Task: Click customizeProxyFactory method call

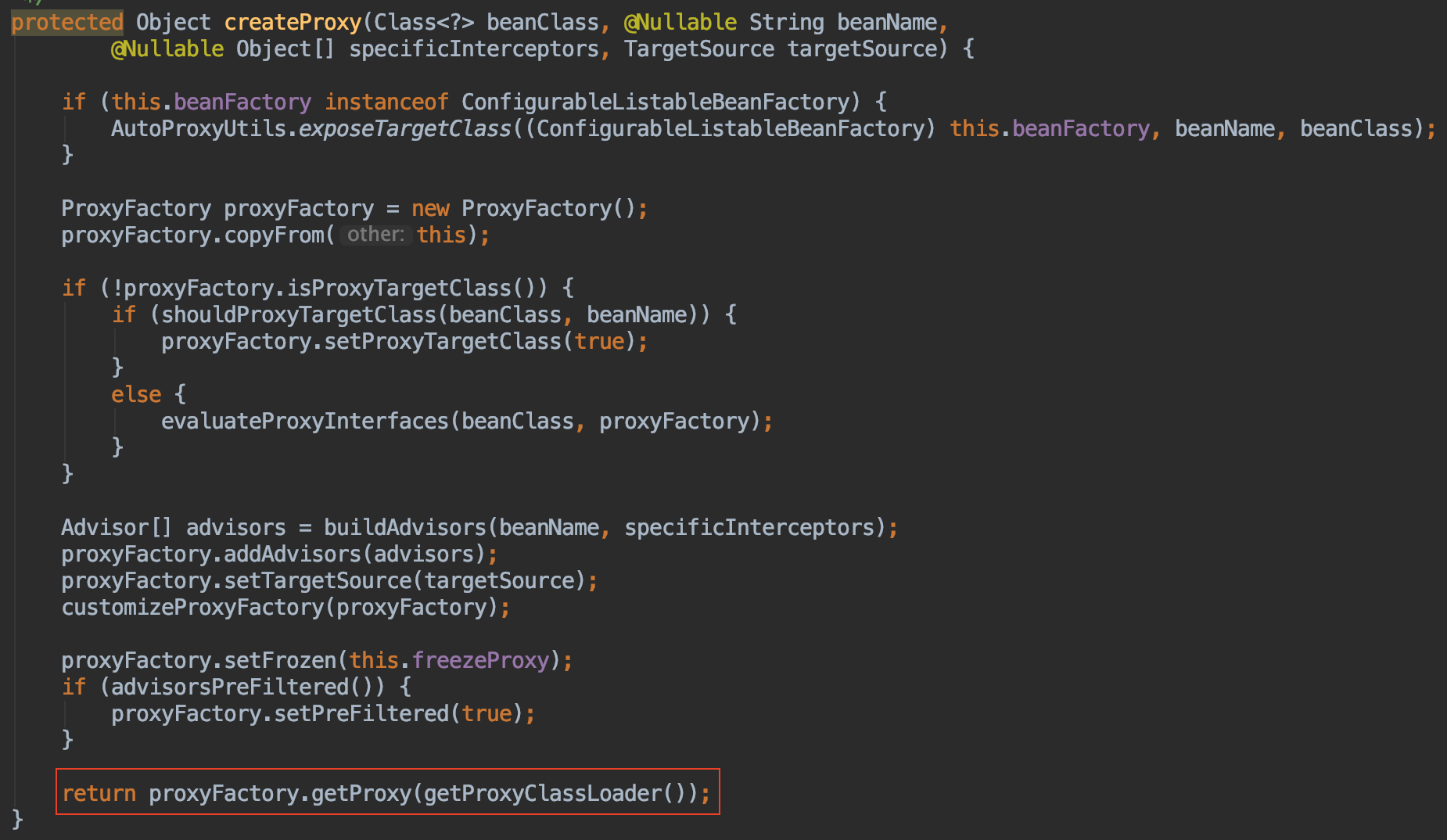Action: [x=192, y=608]
